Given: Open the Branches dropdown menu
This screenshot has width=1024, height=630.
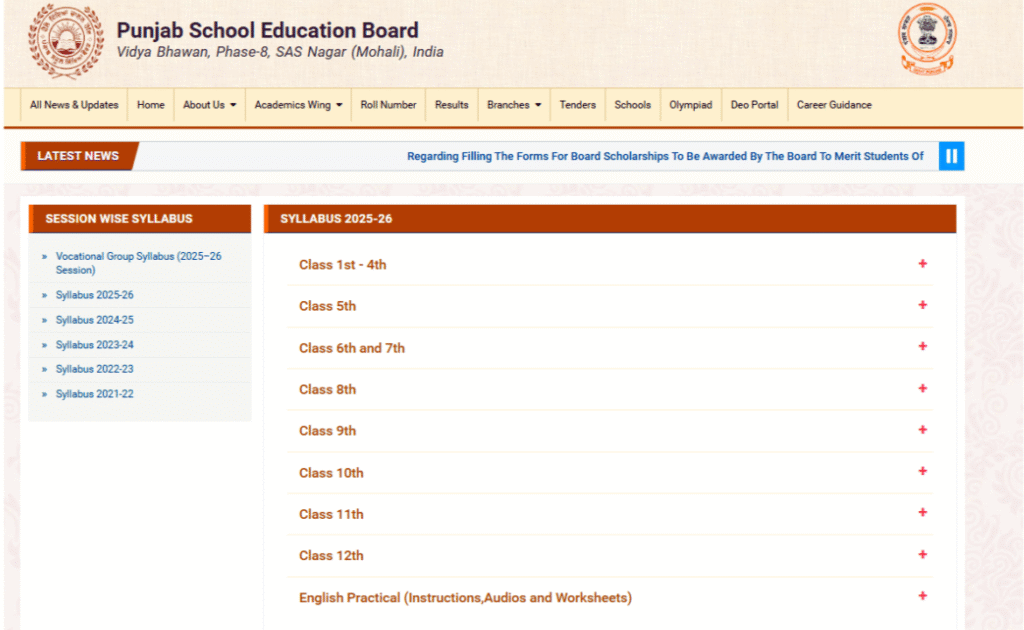Looking at the screenshot, I should 514,105.
